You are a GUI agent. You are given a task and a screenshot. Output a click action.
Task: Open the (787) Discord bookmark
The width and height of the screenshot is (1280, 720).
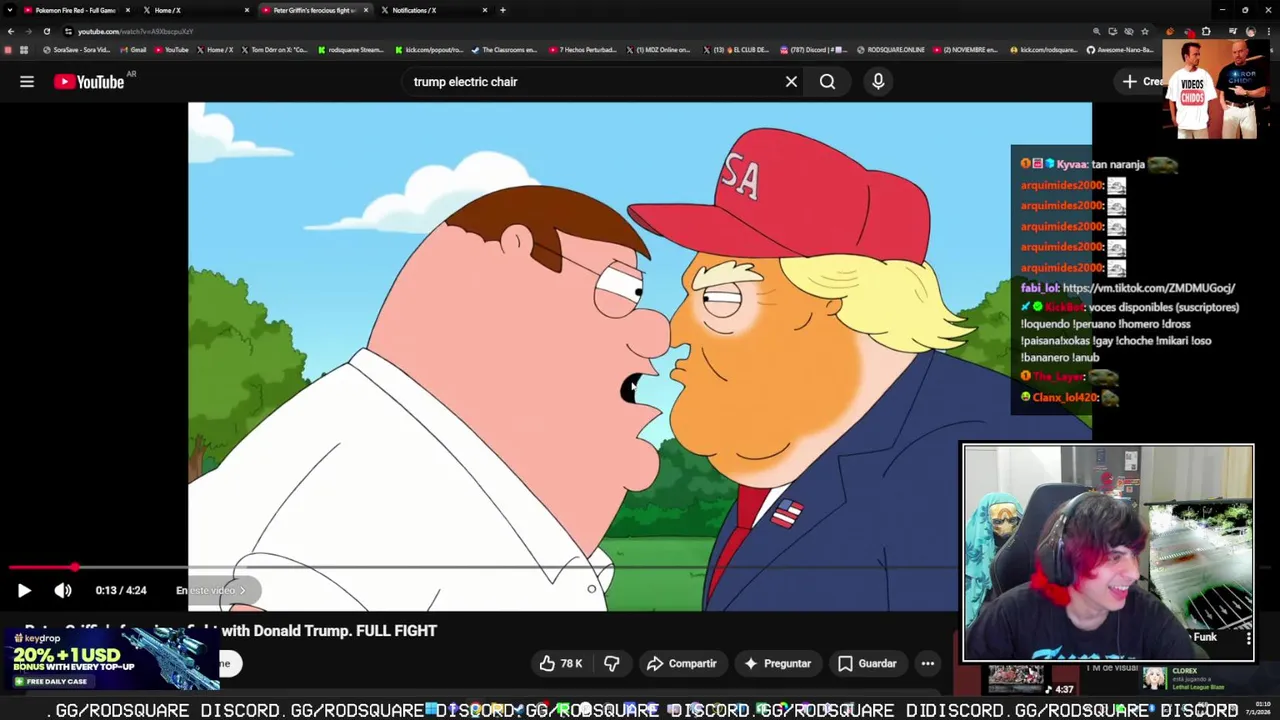[814, 50]
